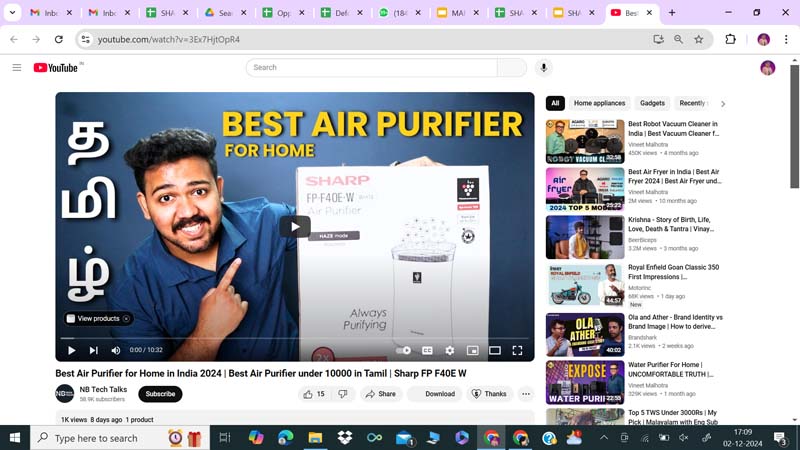Expand View products on the video
800x450 pixels.
pos(97,318)
